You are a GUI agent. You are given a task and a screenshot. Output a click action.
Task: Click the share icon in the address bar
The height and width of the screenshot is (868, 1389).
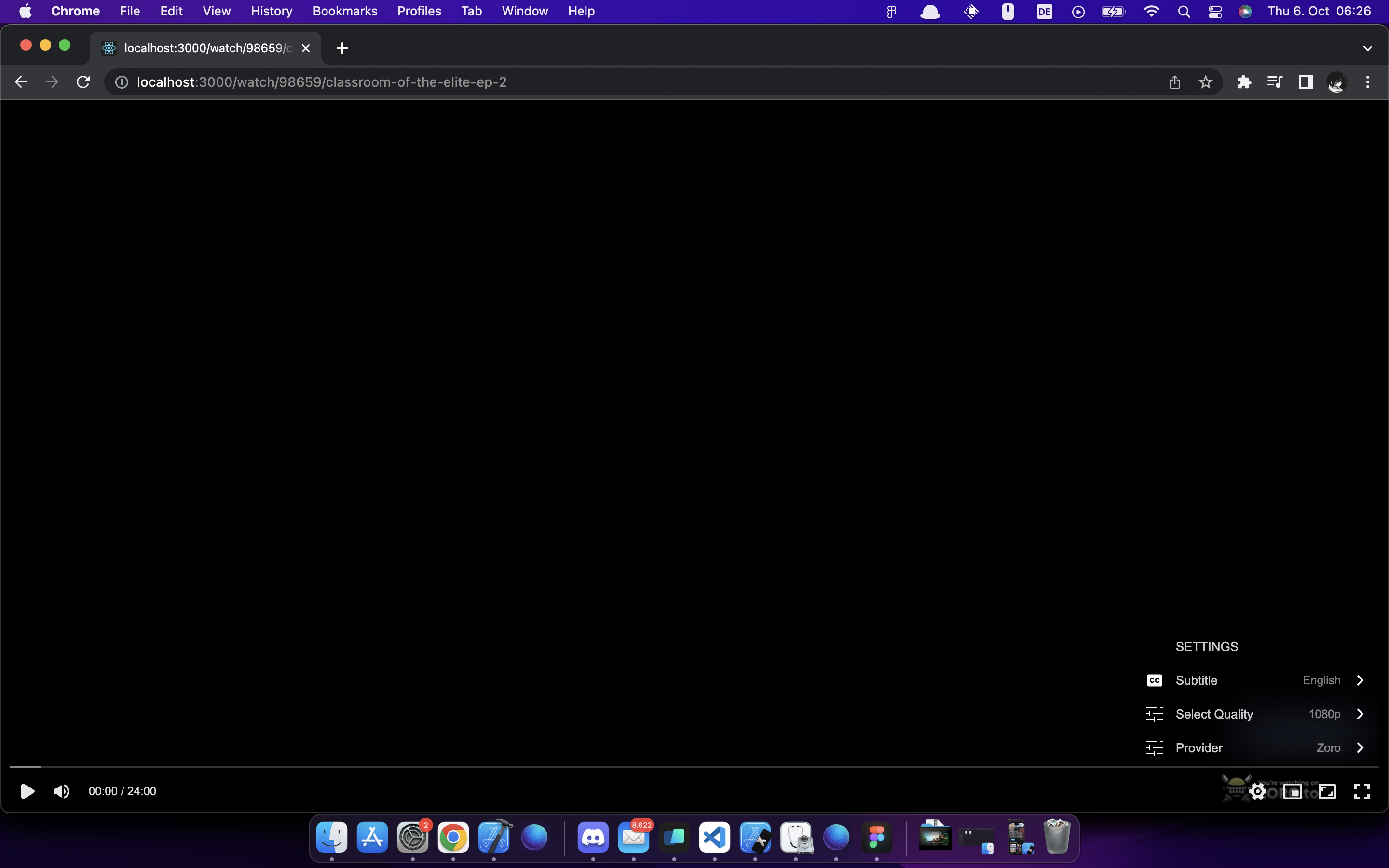(1174, 82)
